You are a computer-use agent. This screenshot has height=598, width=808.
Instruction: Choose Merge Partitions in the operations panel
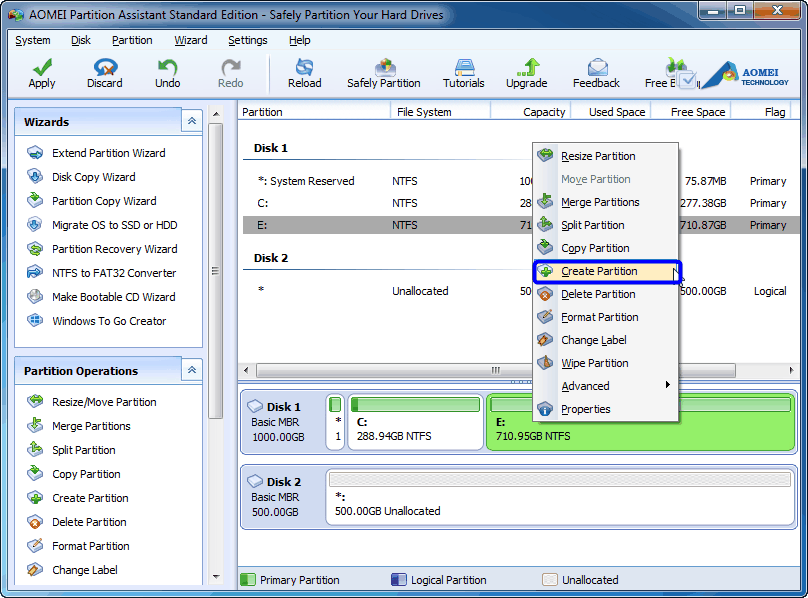79,426
